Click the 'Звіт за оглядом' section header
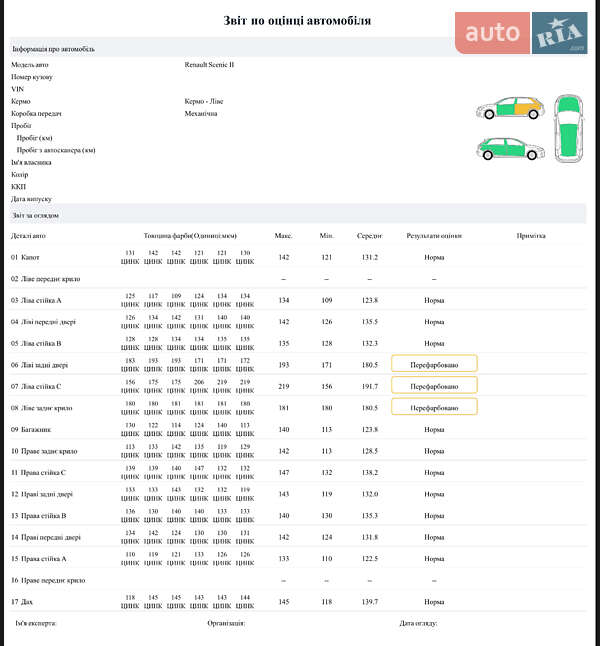 [36, 215]
